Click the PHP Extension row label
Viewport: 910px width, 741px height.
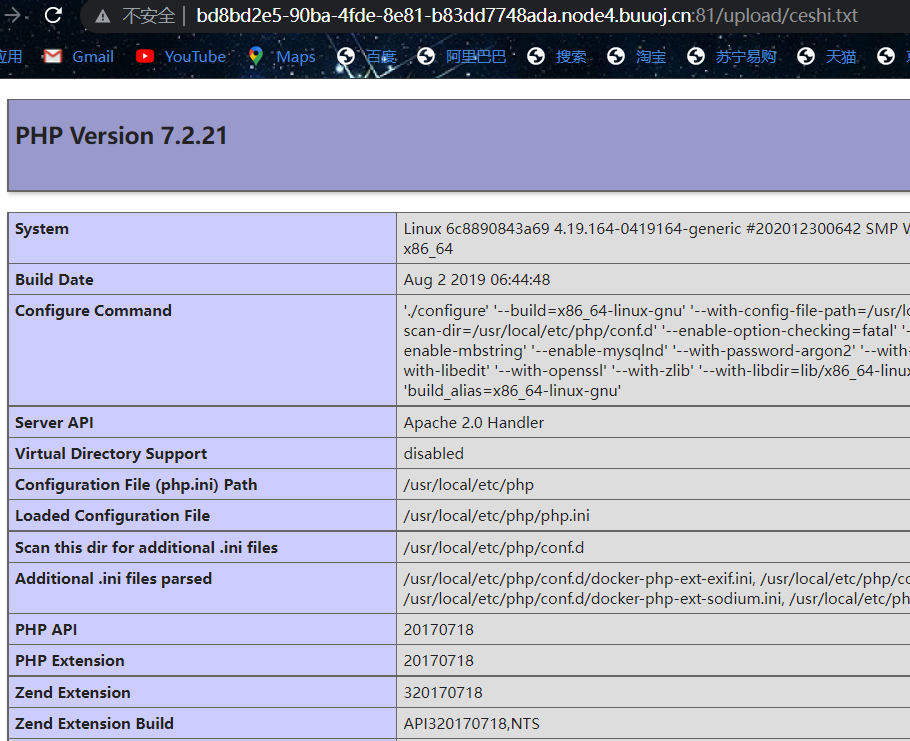tap(70, 661)
